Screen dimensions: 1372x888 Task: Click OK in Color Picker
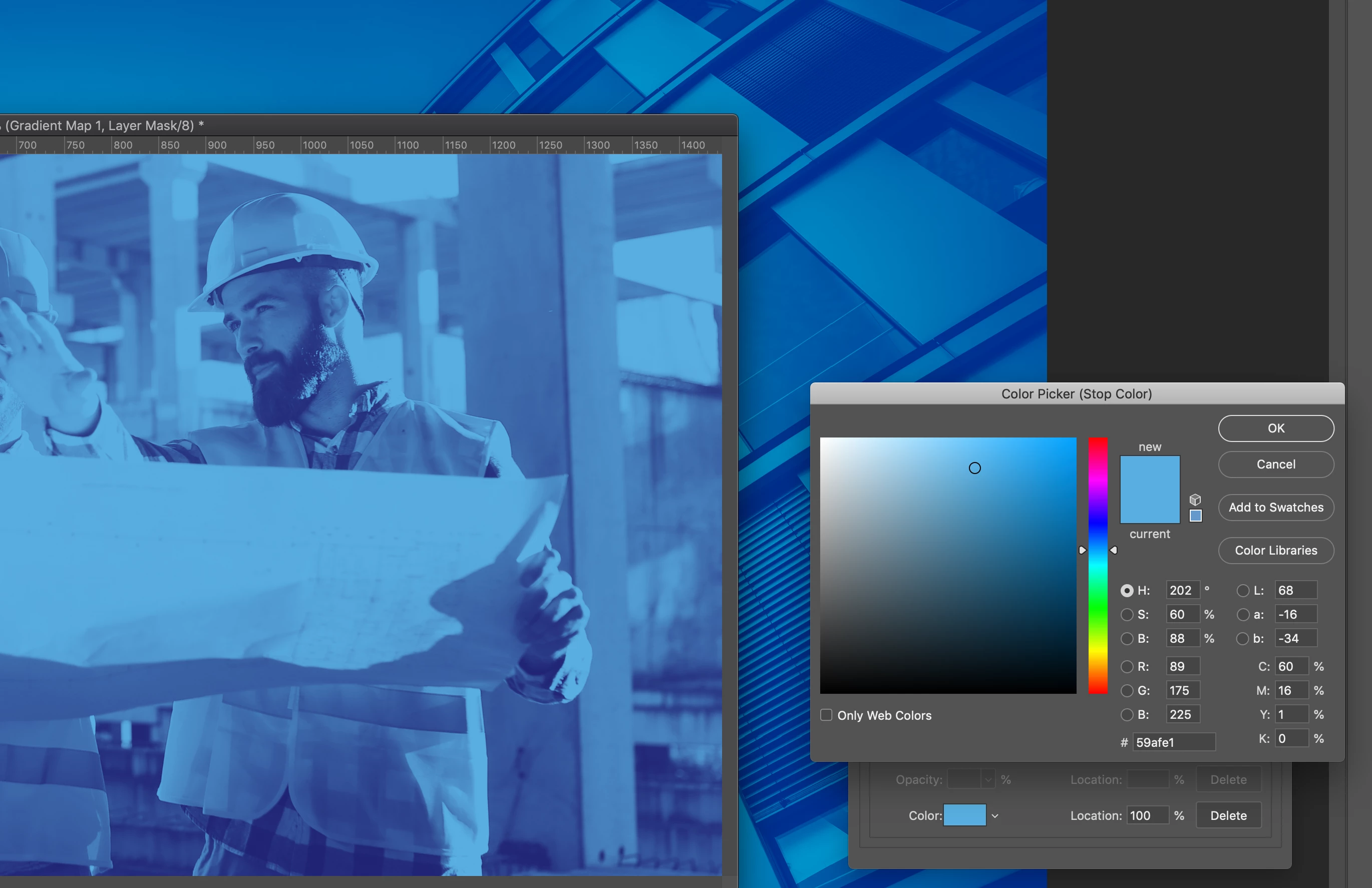1275,428
